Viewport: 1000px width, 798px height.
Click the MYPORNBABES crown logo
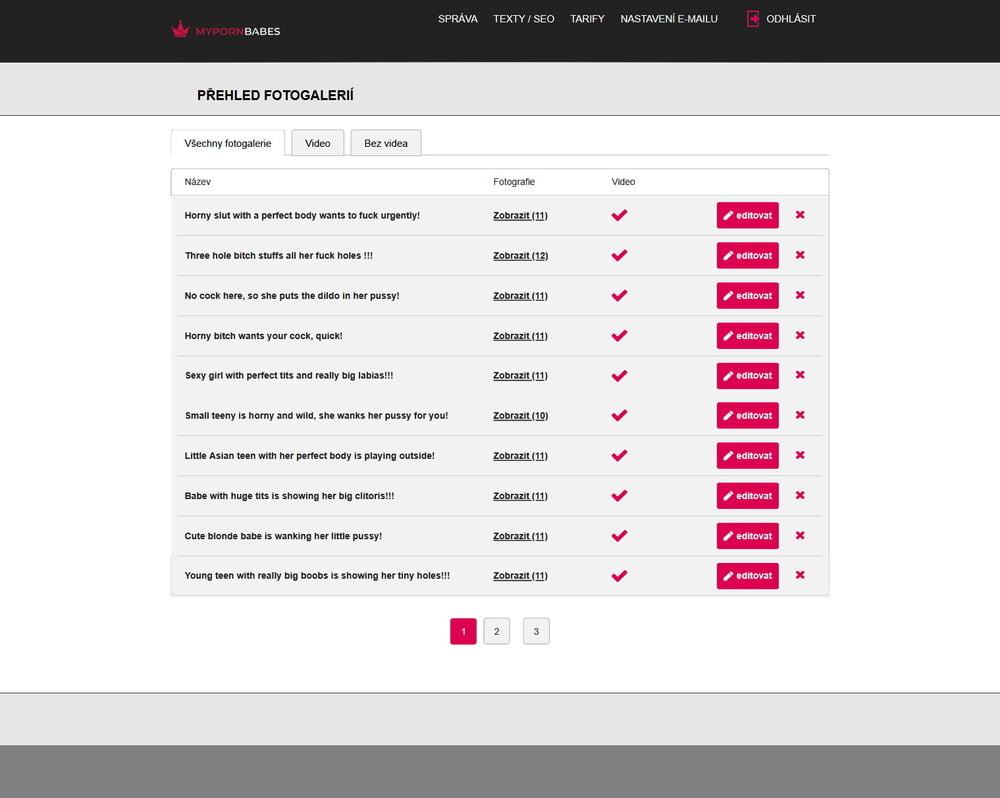tap(181, 29)
